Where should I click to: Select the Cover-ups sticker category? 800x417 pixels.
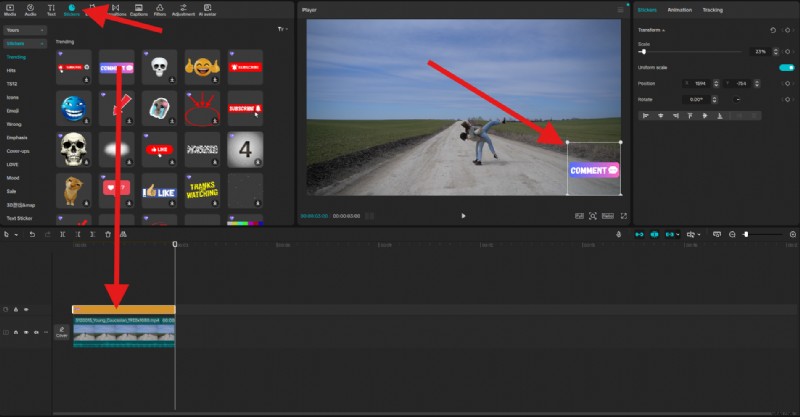[x=18, y=151]
